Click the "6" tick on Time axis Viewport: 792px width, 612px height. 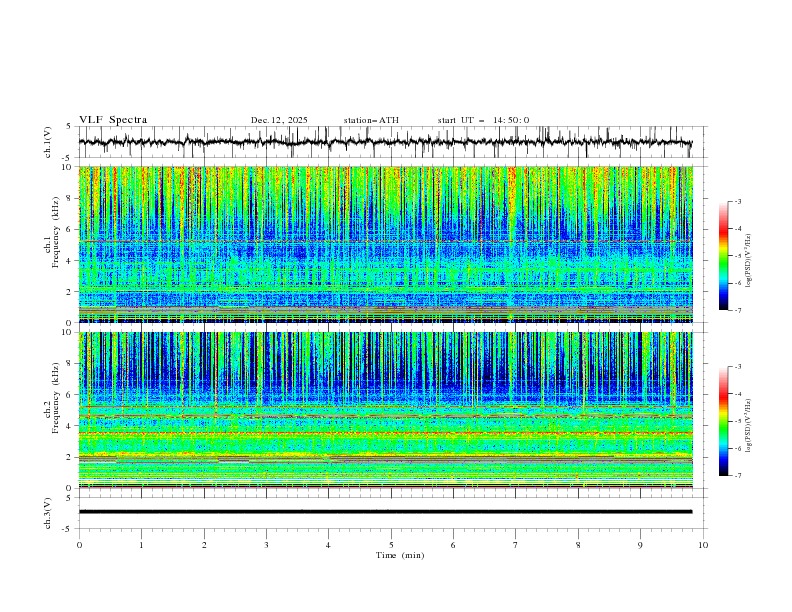point(454,545)
